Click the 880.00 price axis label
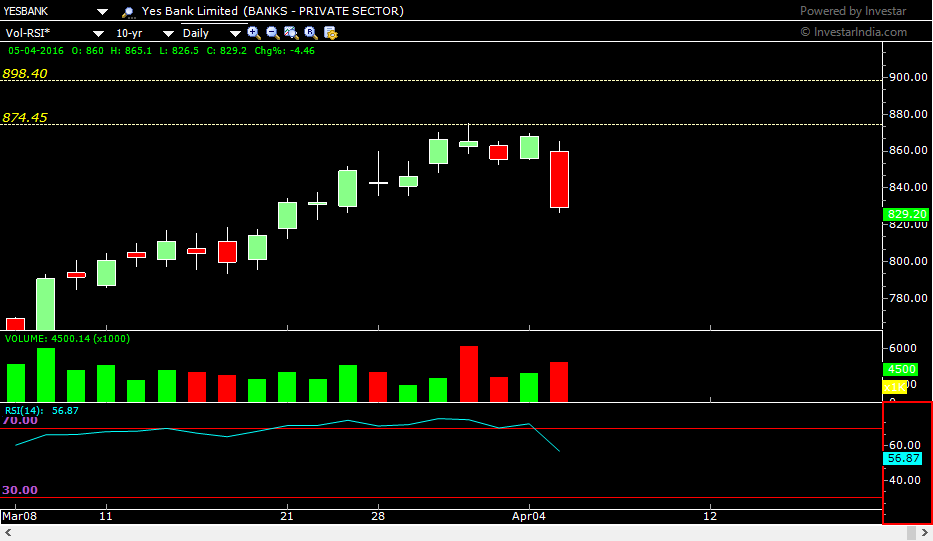The image size is (933, 541). [x=908, y=114]
